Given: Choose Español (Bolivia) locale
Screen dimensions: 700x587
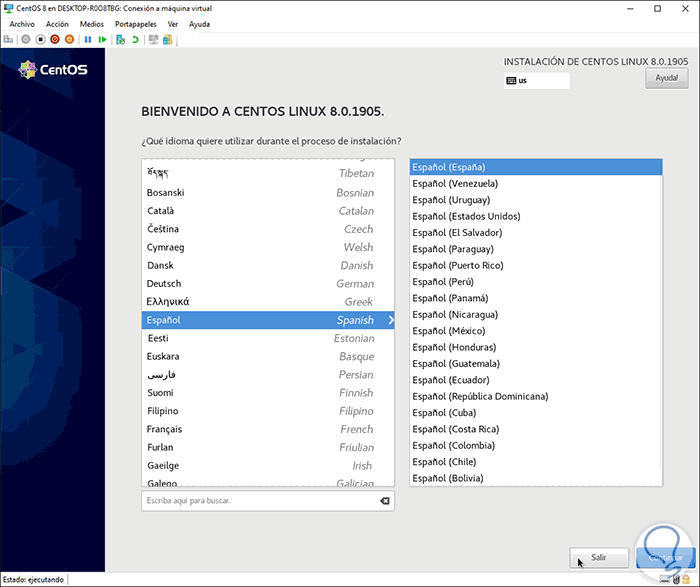Looking at the screenshot, I should (536, 478).
